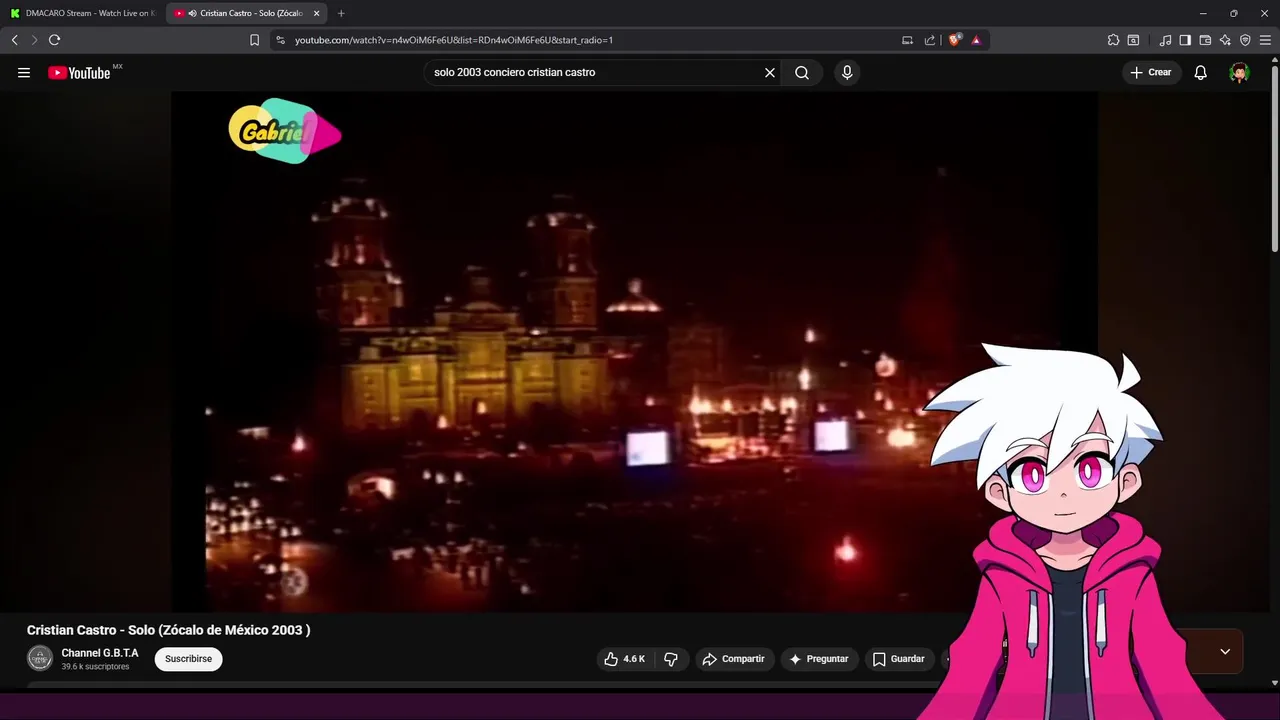The height and width of the screenshot is (720, 1280).
Task: Open Channel G.B.T.A channel page
Action: [x=100, y=653]
